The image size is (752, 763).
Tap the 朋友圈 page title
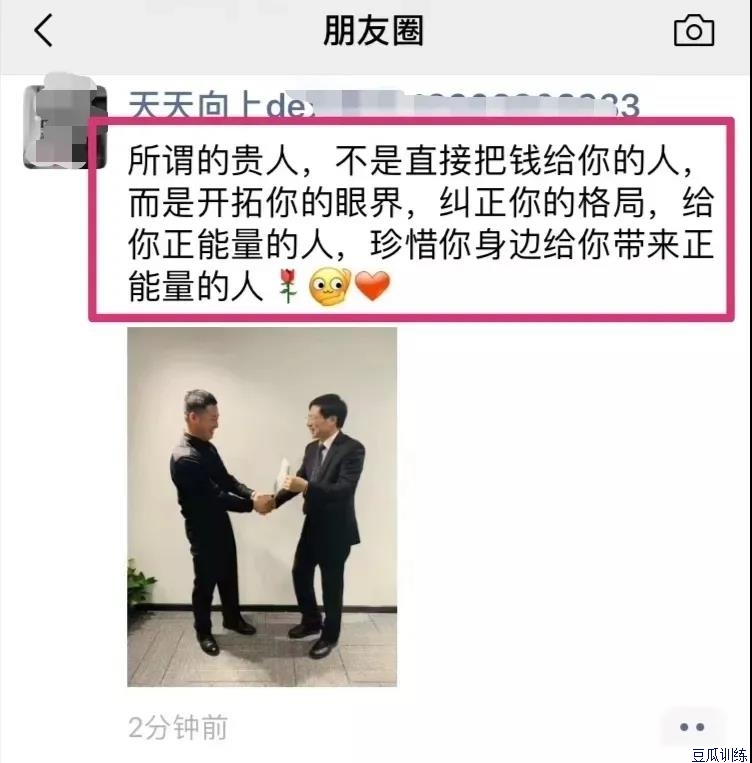pyautogui.click(x=373, y=31)
